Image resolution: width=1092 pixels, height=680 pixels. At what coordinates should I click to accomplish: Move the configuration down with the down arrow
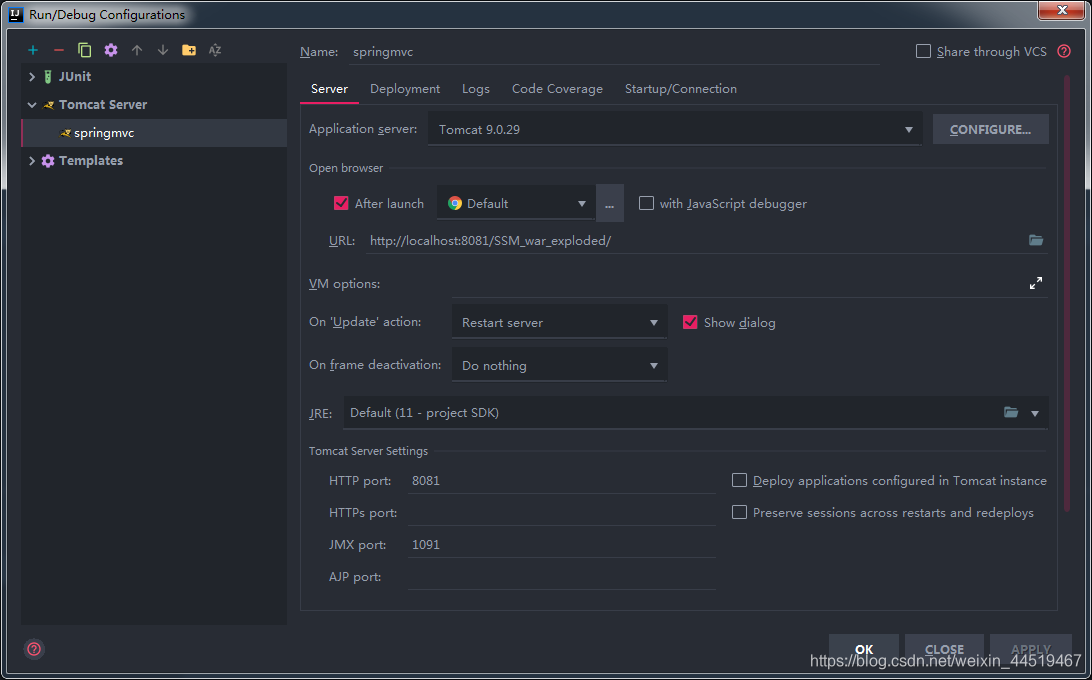[162, 50]
